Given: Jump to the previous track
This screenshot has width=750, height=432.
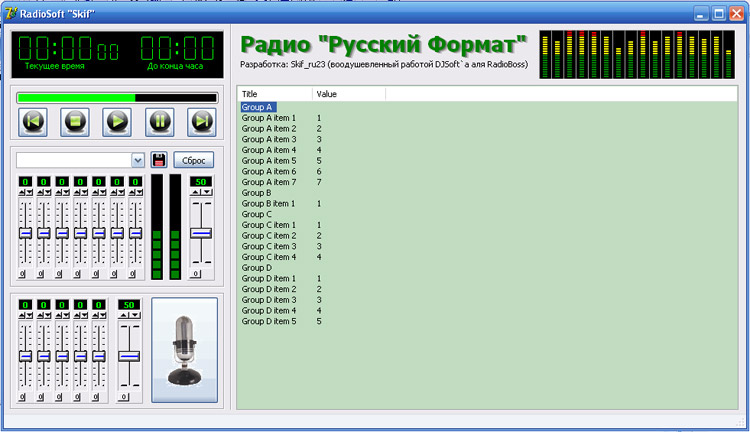Looking at the screenshot, I should [x=33, y=122].
